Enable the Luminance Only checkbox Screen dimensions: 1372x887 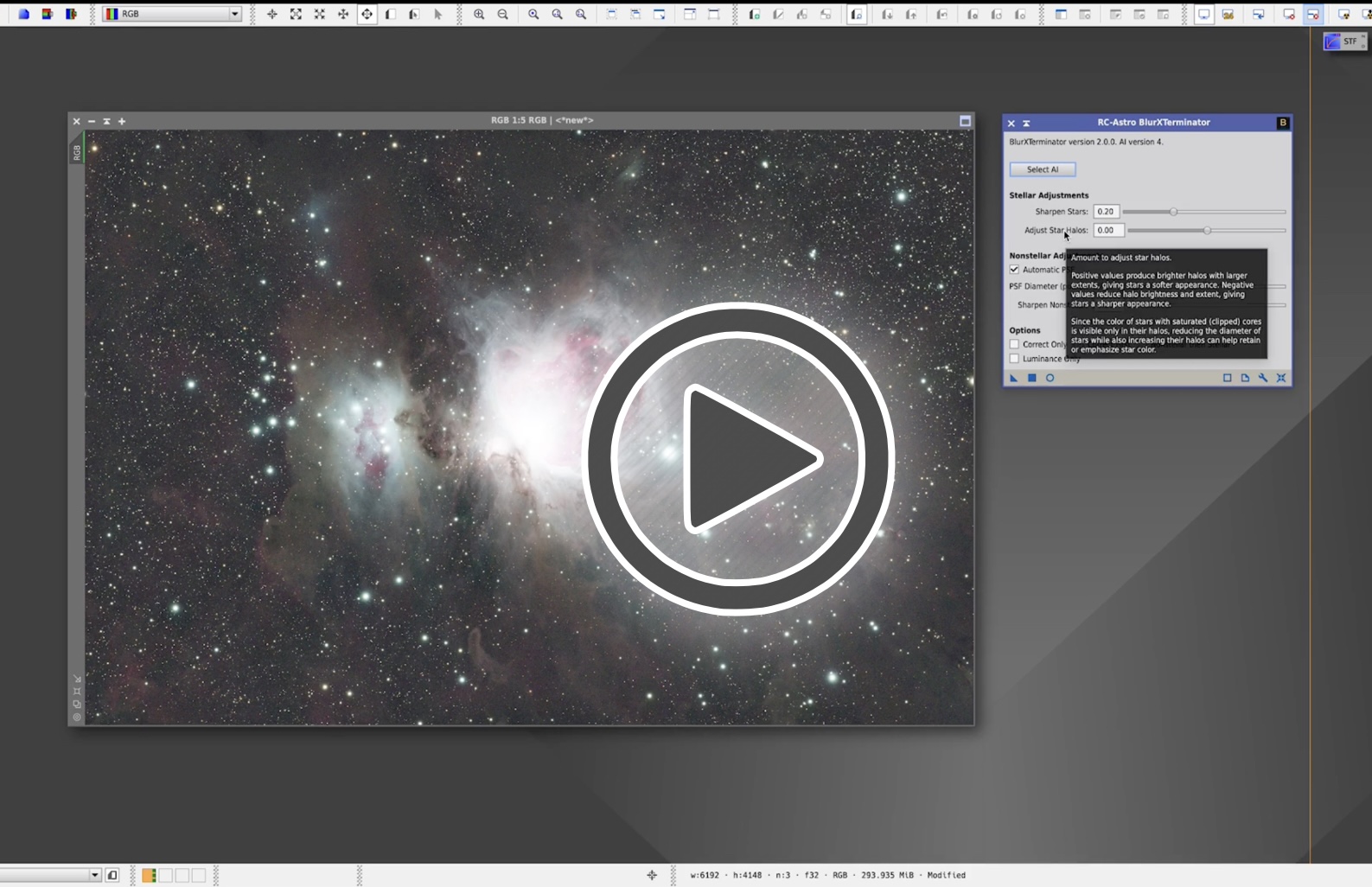pos(1015,359)
